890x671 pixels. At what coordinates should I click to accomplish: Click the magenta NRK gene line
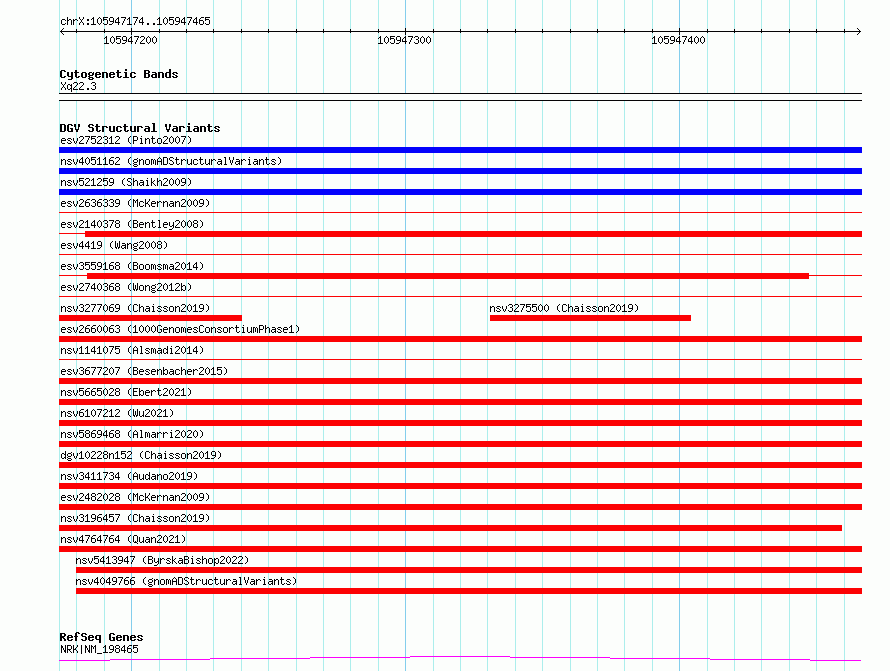[x=460, y=659]
